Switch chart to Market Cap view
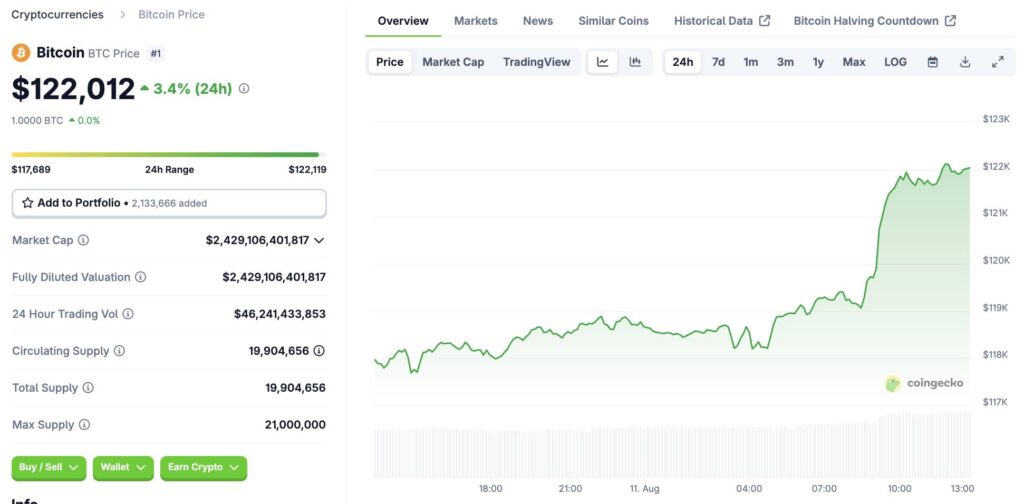The image size is (1024, 504). pos(453,62)
